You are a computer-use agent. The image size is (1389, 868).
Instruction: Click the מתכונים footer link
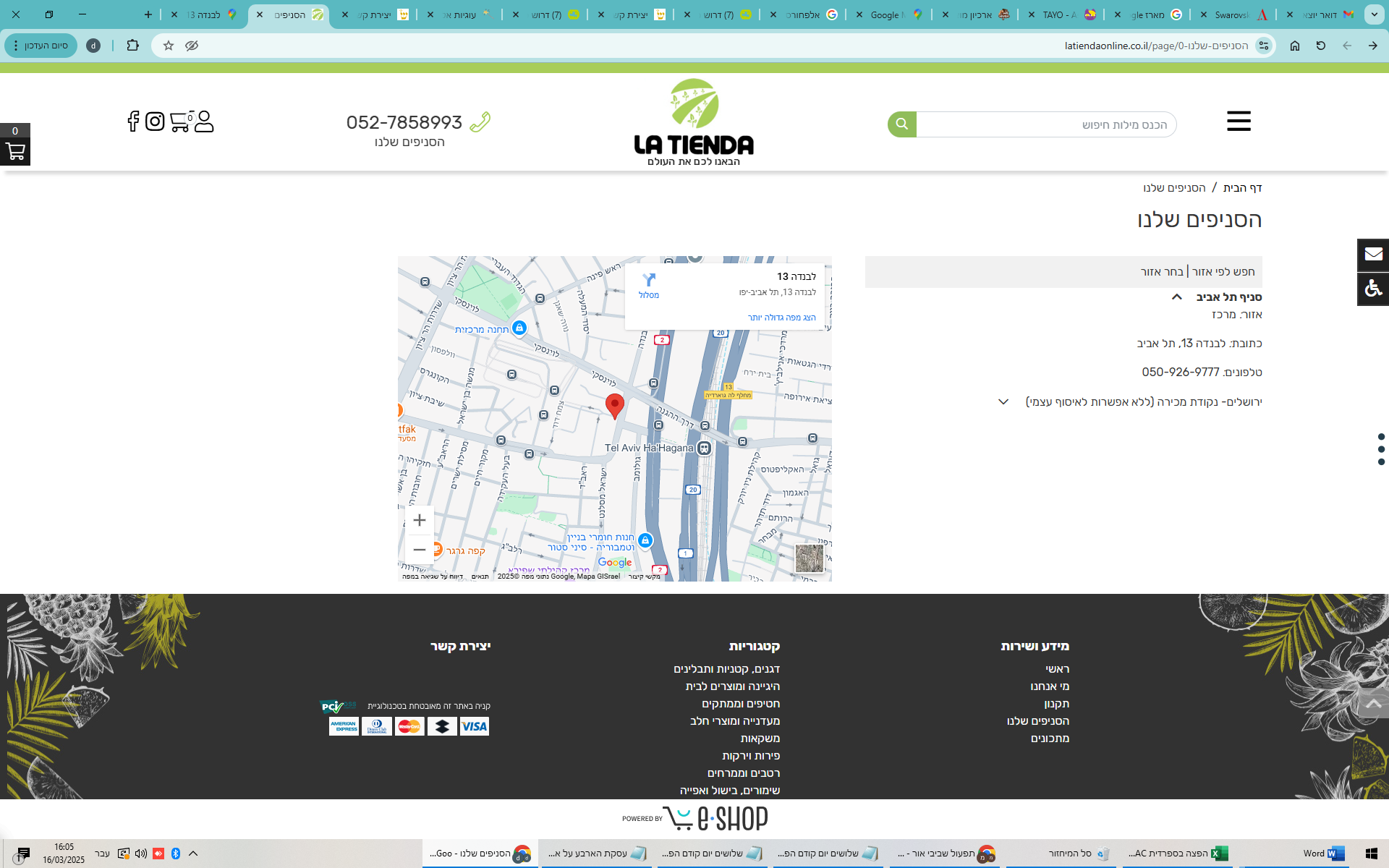[x=1050, y=739]
